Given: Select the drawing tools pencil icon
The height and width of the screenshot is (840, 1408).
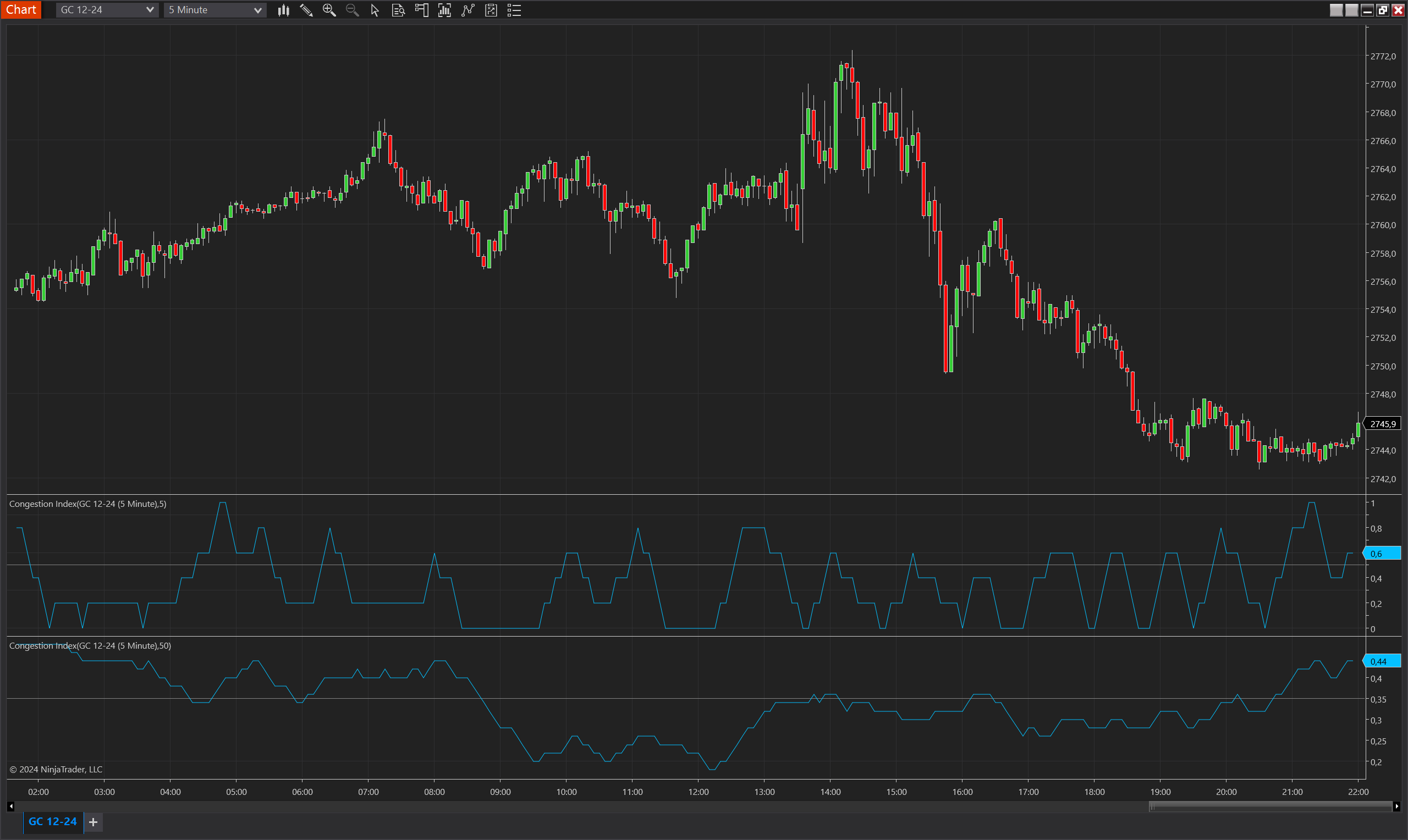Looking at the screenshot, I should coord(306,10).
